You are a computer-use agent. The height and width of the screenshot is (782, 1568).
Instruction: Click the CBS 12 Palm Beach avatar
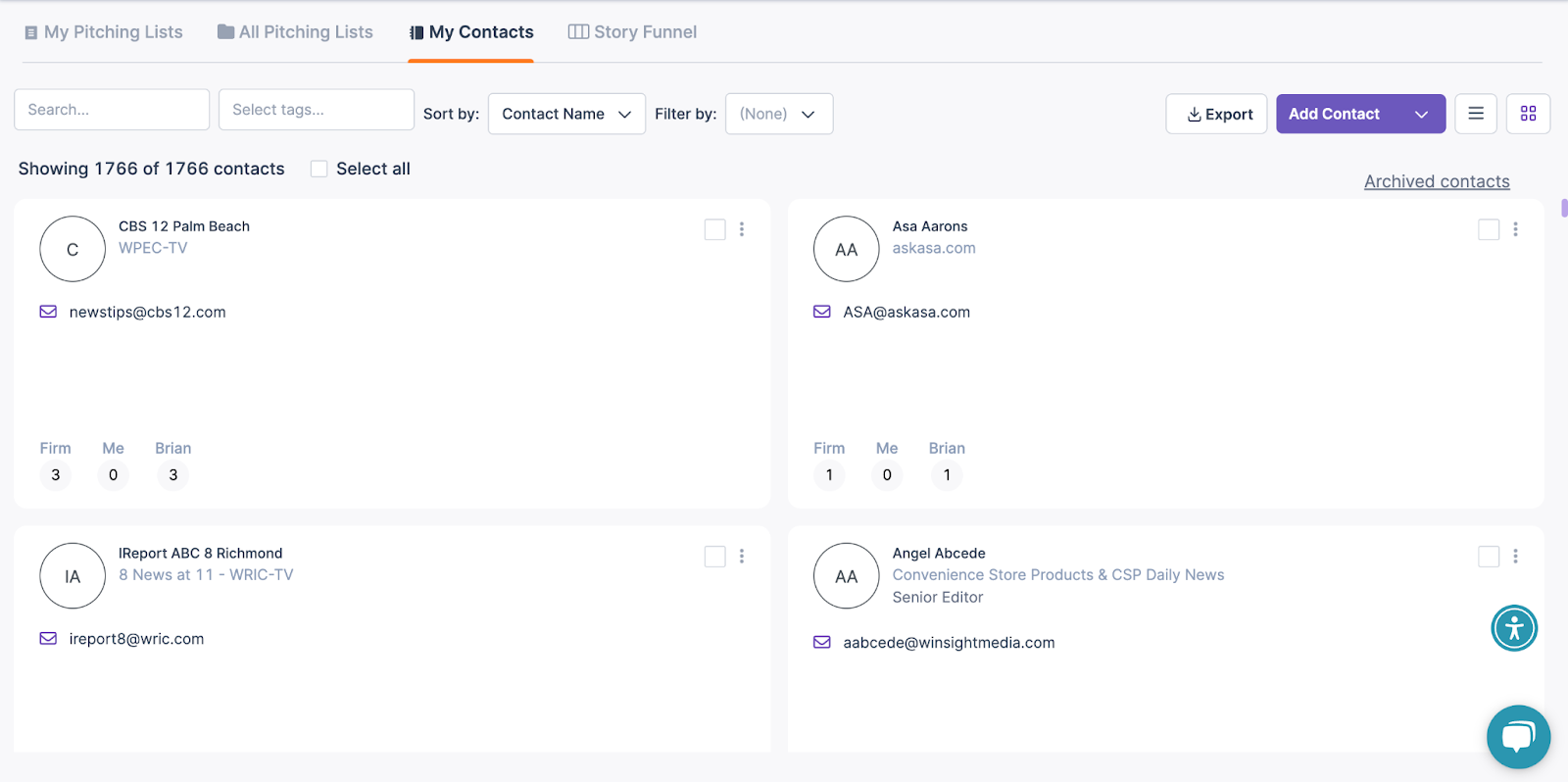73,249
